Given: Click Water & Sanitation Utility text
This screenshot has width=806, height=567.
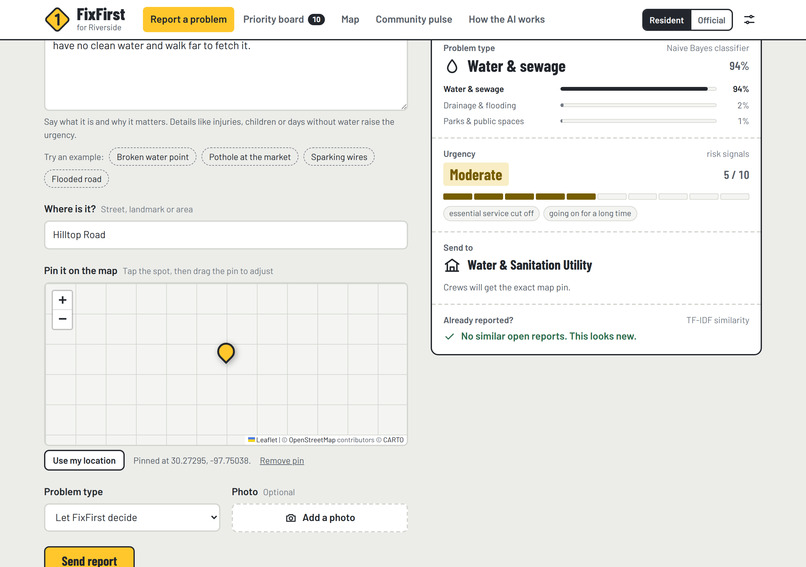Looking at the screenshot, I should (529, 265).
